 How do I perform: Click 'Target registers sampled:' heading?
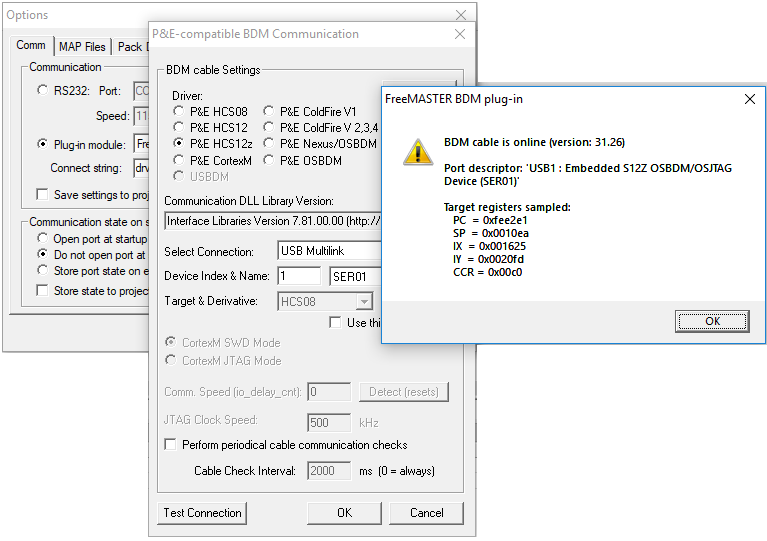pyautogui.click(x=507, y=207)
